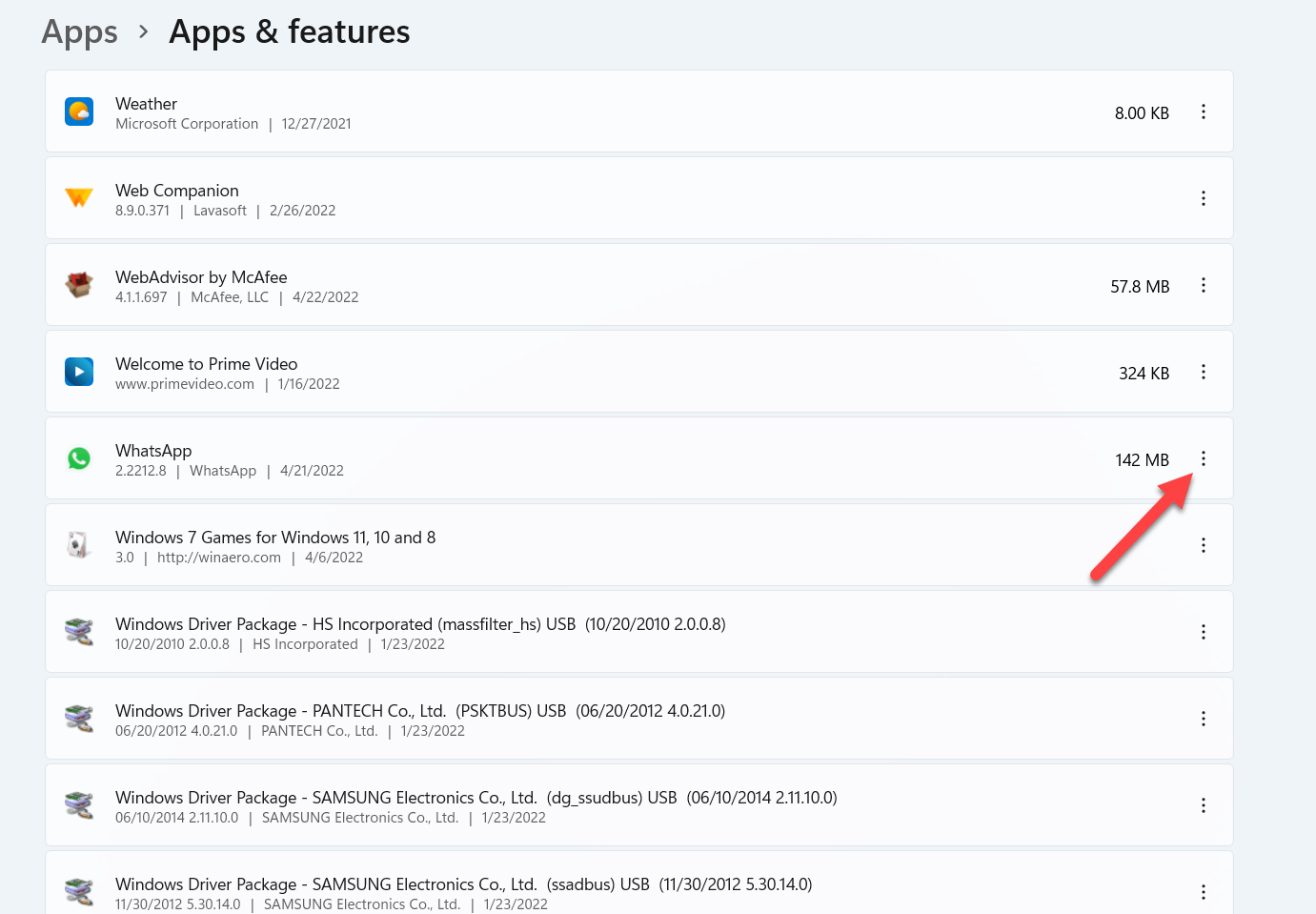Open more options for Web Companion
The height and width of the screenshot is (914, 1316).
coord(1204,198)
